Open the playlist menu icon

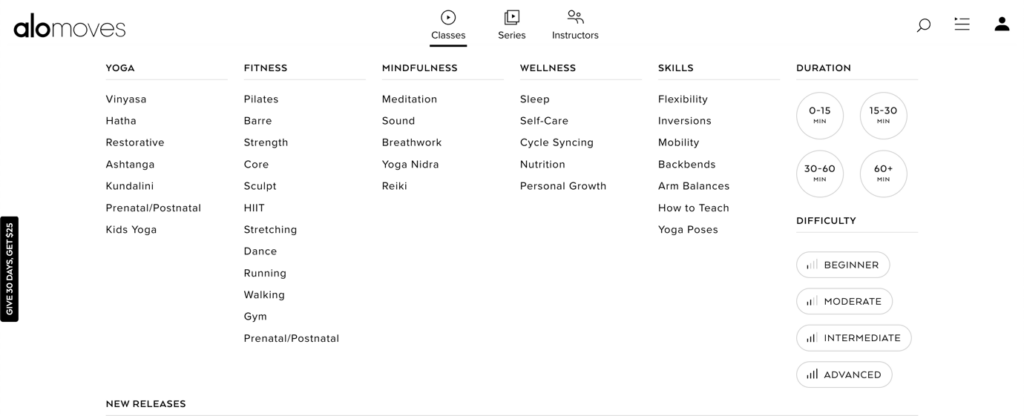tap(962, 24)
